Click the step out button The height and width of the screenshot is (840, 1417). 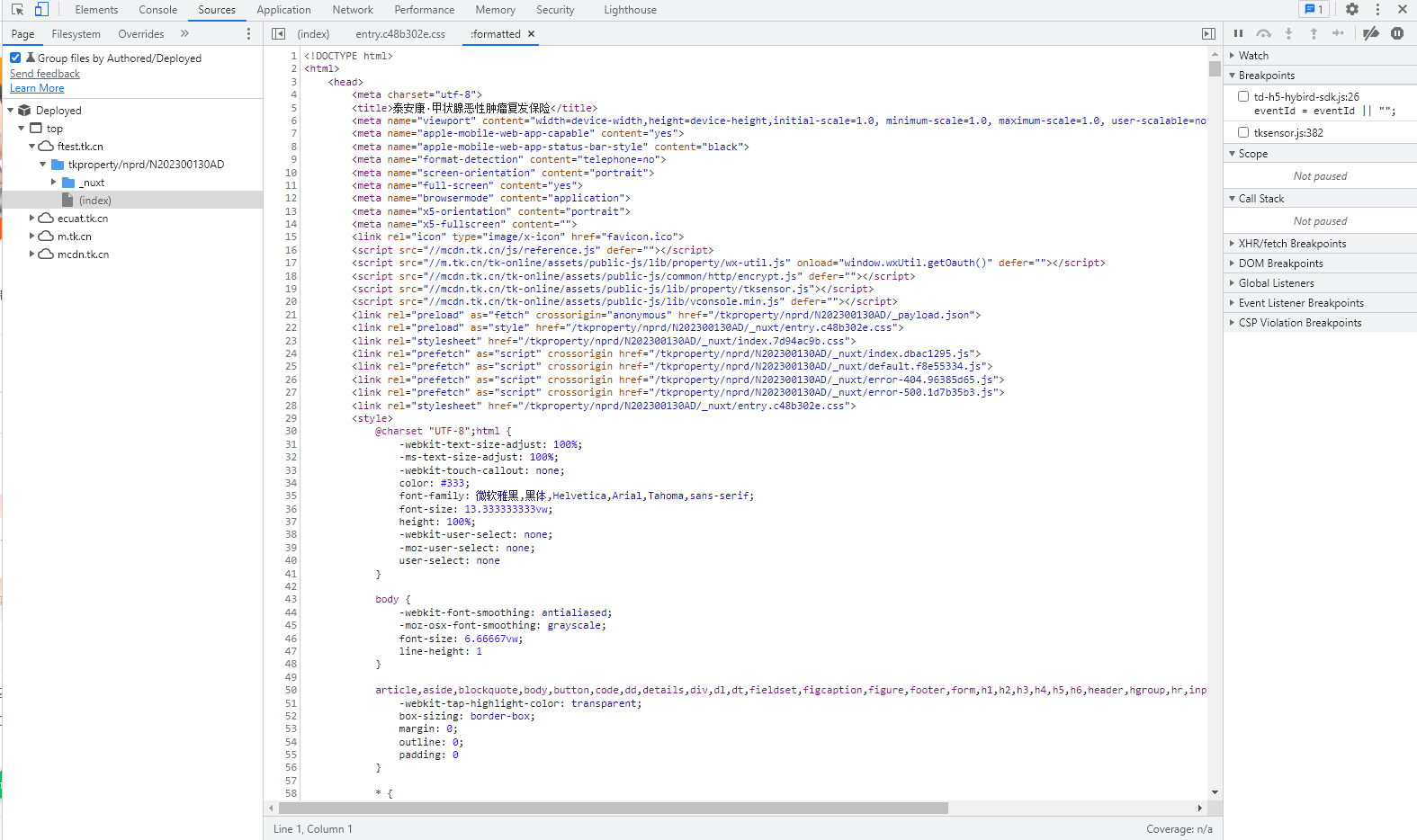point(1314,34)
